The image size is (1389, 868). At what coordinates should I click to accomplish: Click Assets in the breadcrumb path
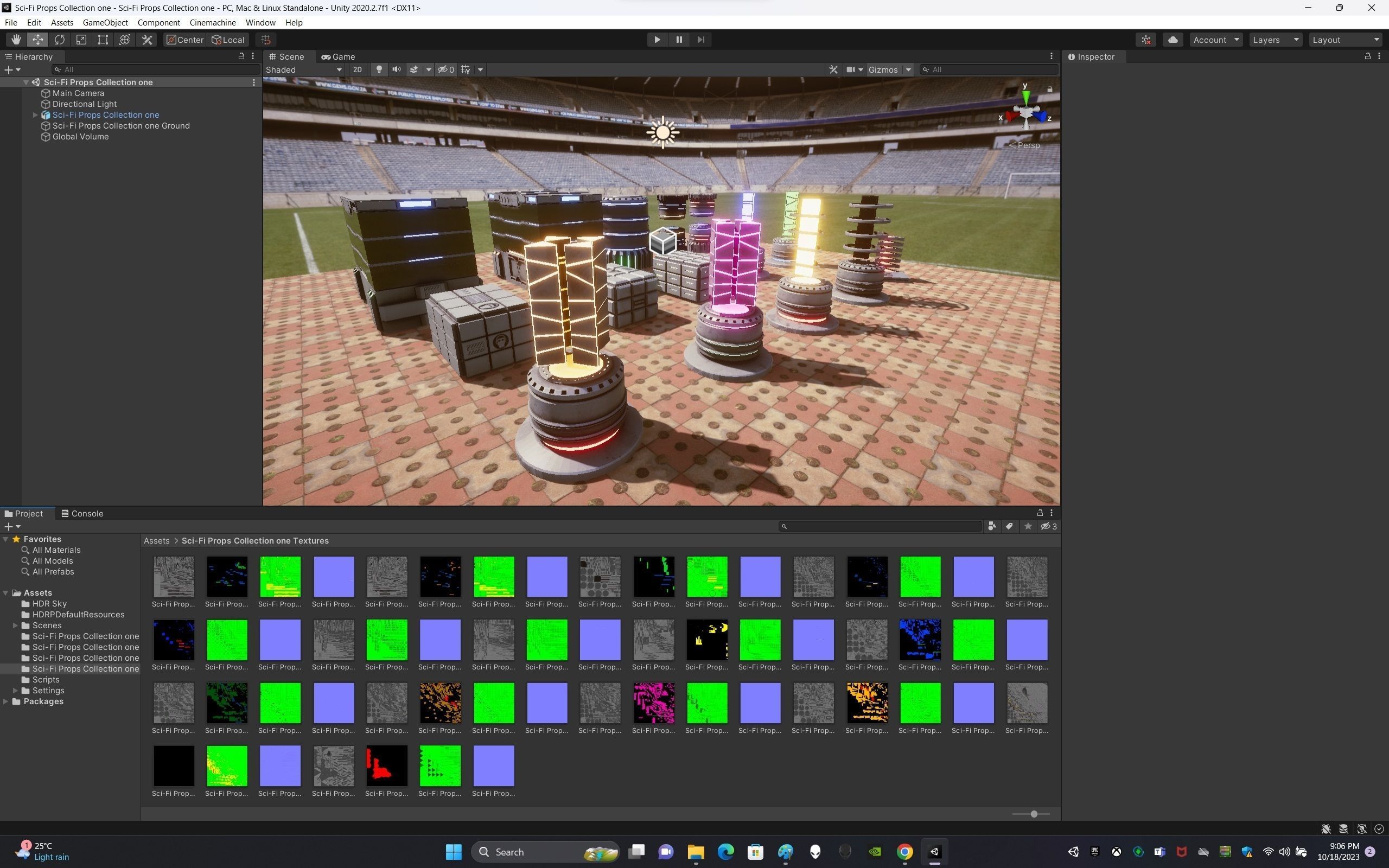click(x=156, y=541)
